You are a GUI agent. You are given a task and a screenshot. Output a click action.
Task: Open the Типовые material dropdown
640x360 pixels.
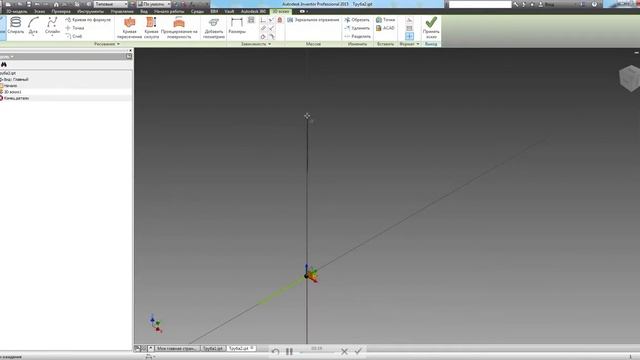(110, 4)
